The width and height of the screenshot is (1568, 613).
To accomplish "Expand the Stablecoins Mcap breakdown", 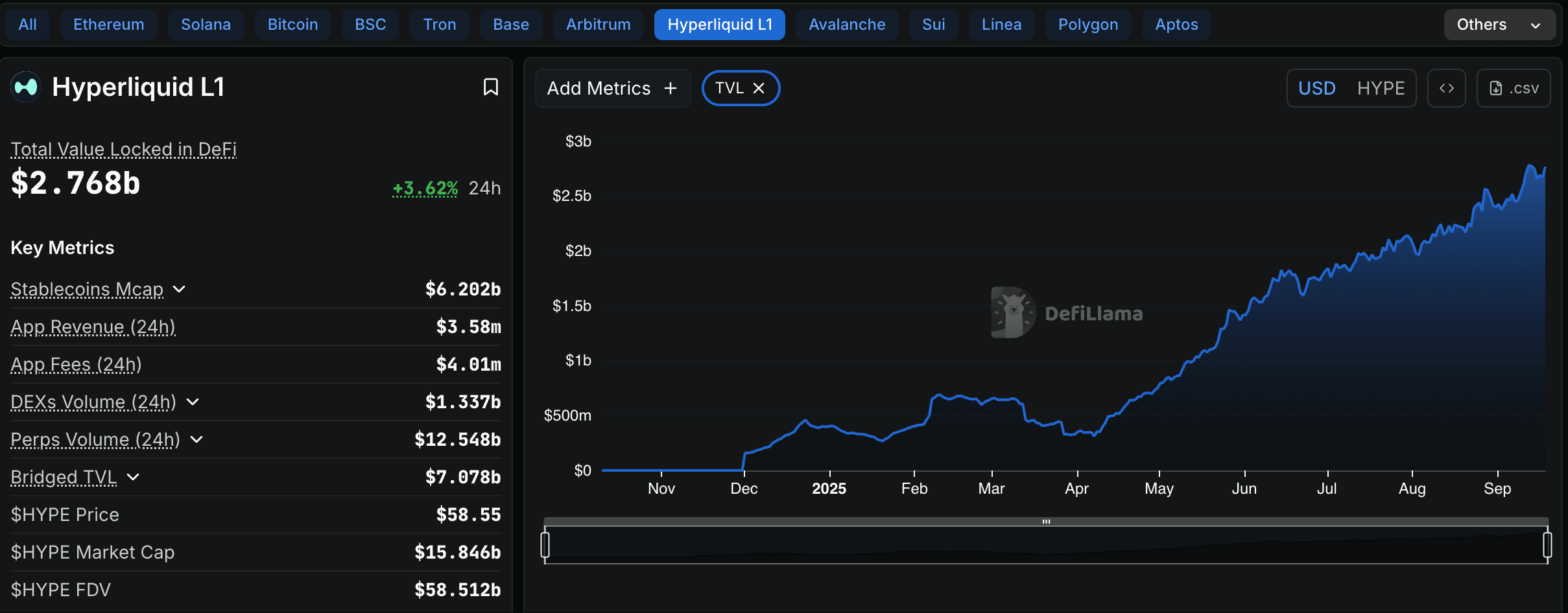I will point(179,290).
